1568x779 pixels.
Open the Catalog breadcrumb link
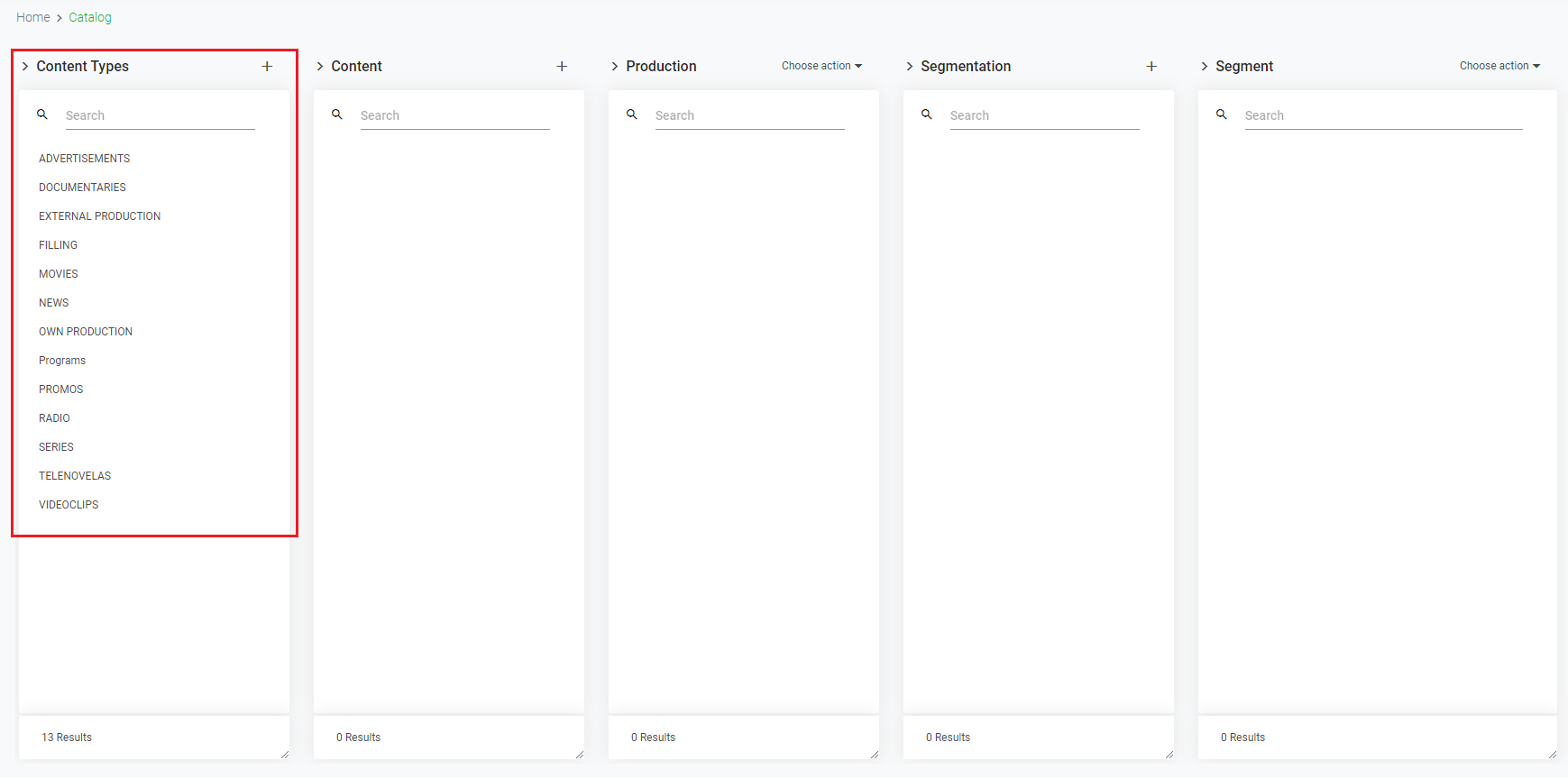(x=90, y=17)
